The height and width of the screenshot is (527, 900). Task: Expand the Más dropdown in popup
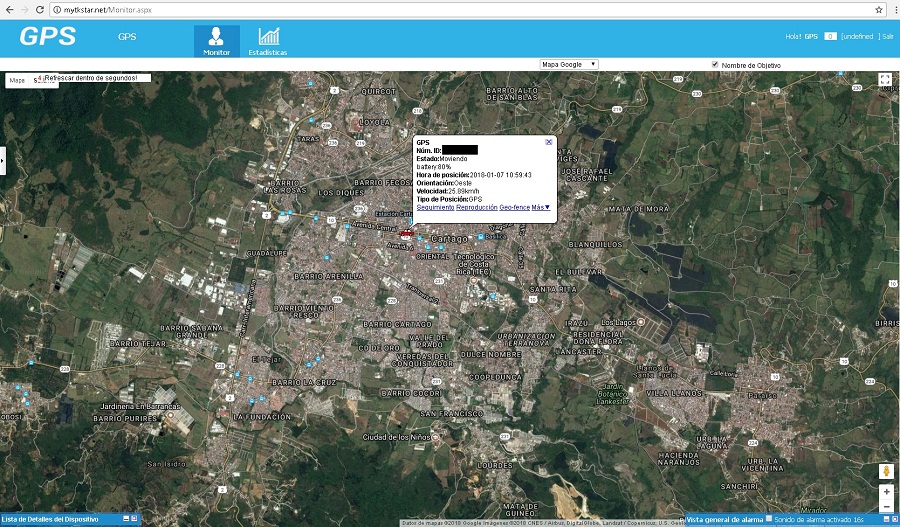click(x=541, y=207)
